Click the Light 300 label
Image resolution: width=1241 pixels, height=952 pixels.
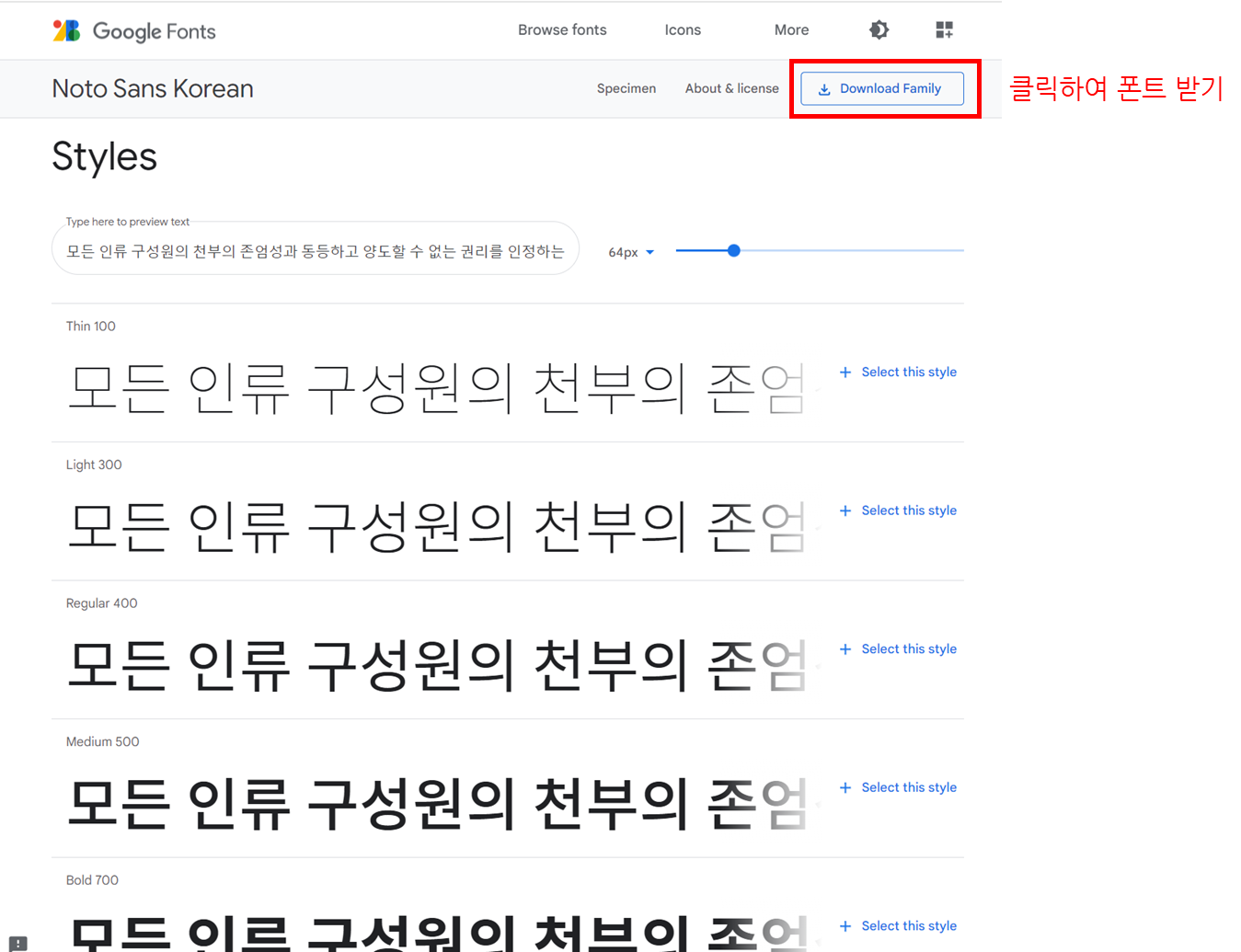click(94, 465)
